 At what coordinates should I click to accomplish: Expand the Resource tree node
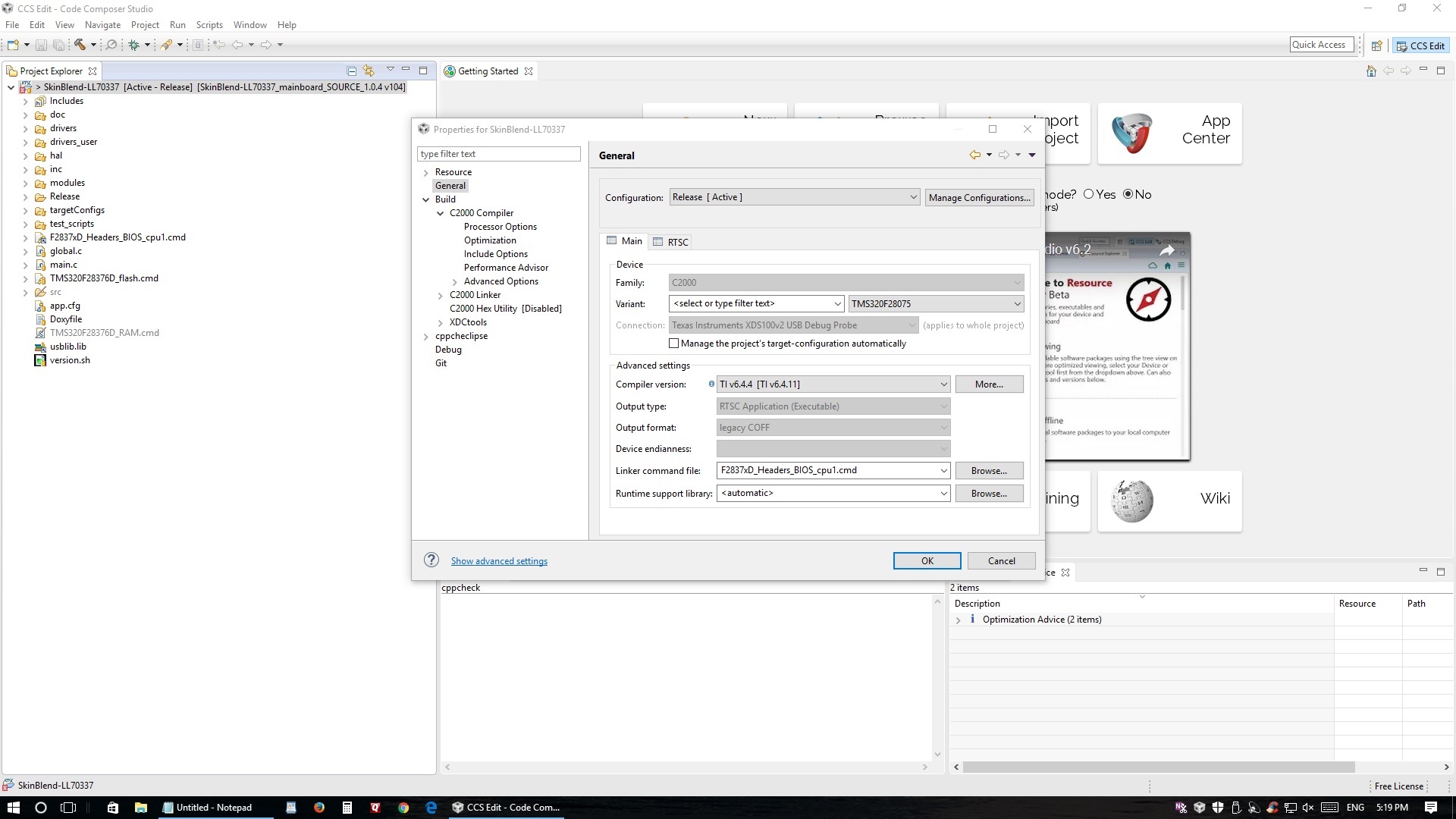pyautogui.click(x=426, y=172)
